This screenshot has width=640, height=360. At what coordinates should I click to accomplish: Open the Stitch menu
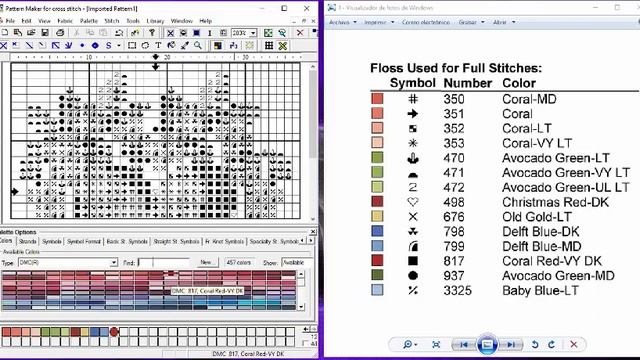111,21
